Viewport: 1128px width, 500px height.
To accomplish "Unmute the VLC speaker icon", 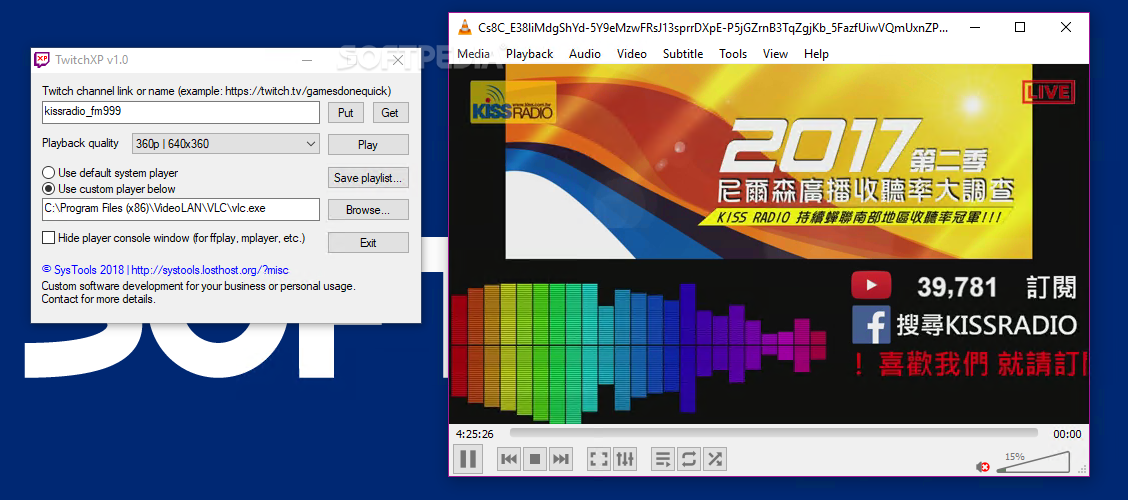I will (983, 467).
